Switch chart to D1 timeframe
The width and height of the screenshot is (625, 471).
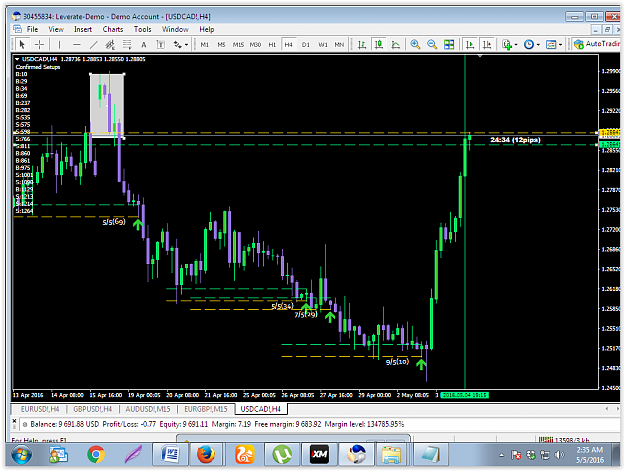click(x=305, y=45)
